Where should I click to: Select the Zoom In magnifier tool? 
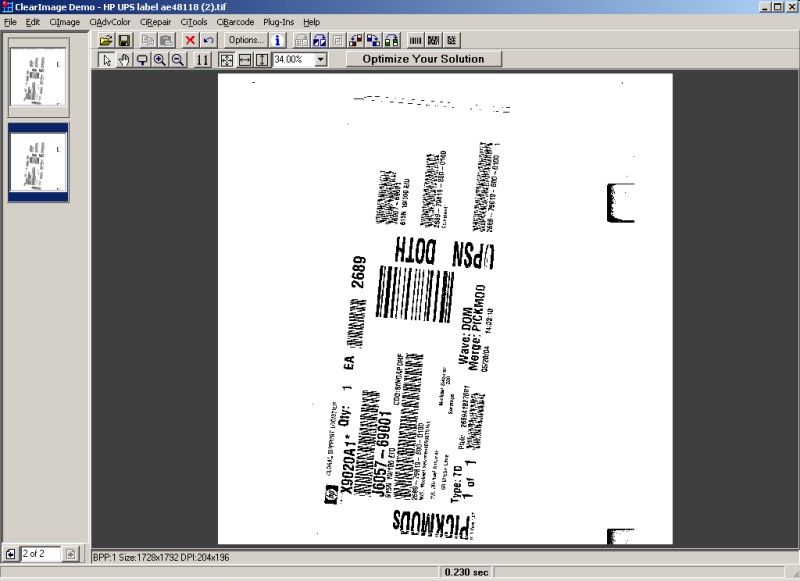tap(160, 60)
